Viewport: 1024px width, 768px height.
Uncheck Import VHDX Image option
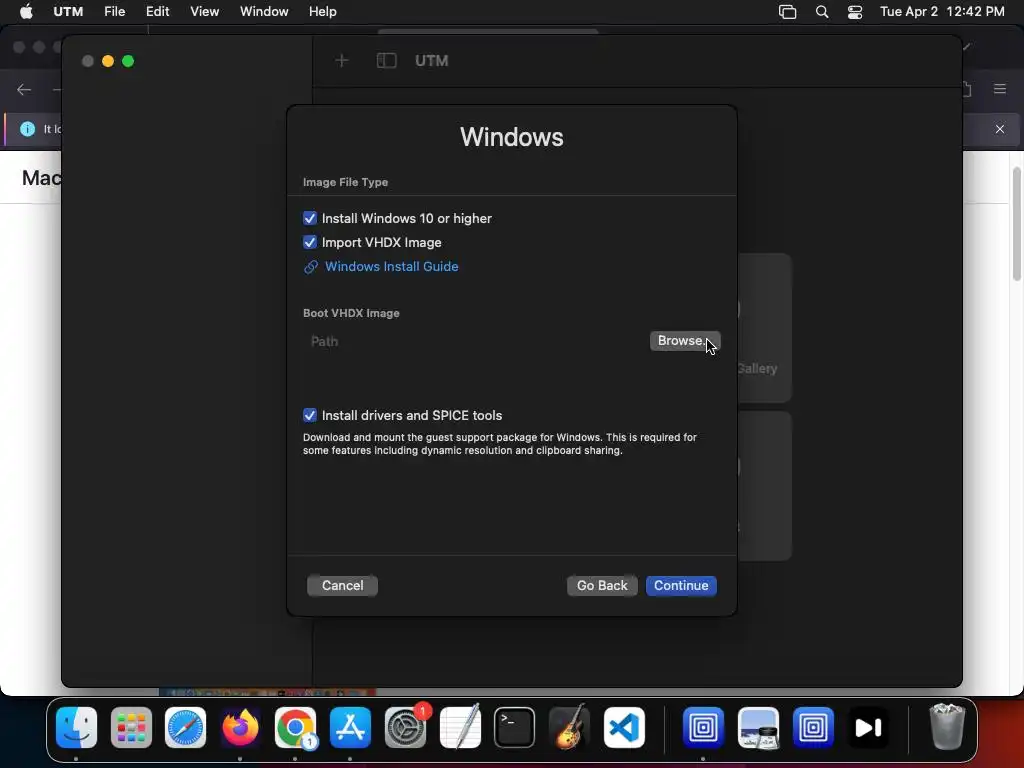[x=310, y=242]
